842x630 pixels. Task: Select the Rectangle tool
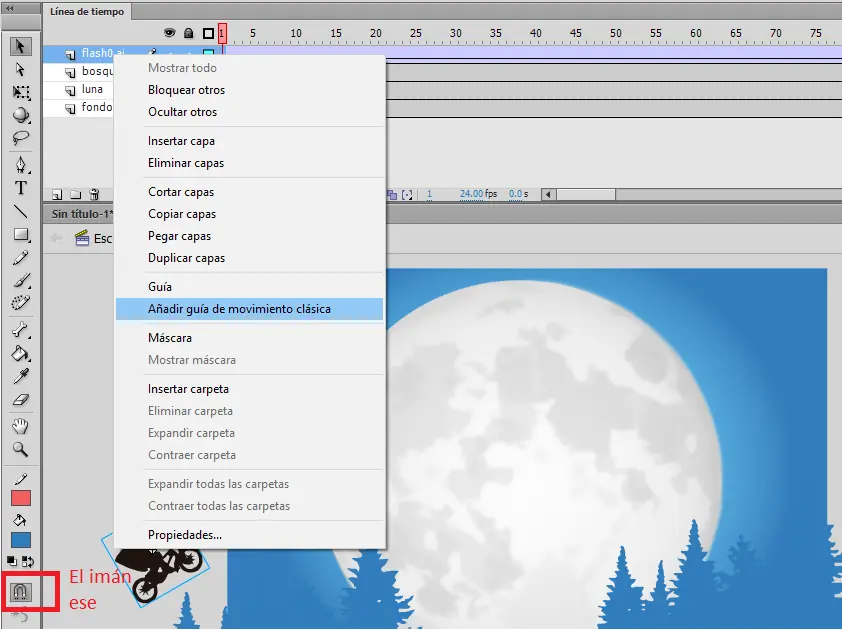pyautogui.click(x=20, y=235)
